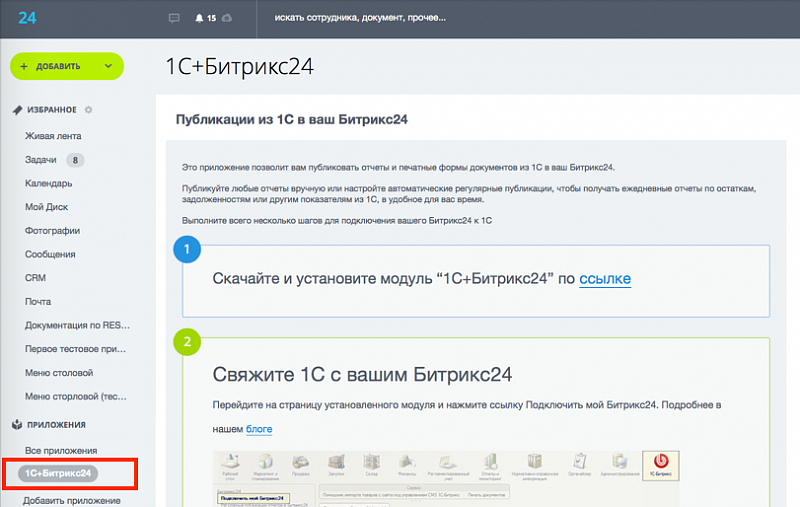Click the 1С-Битрикс red icon in screenshot thumbnail
The image size is (800, 507).
(661, 466)
